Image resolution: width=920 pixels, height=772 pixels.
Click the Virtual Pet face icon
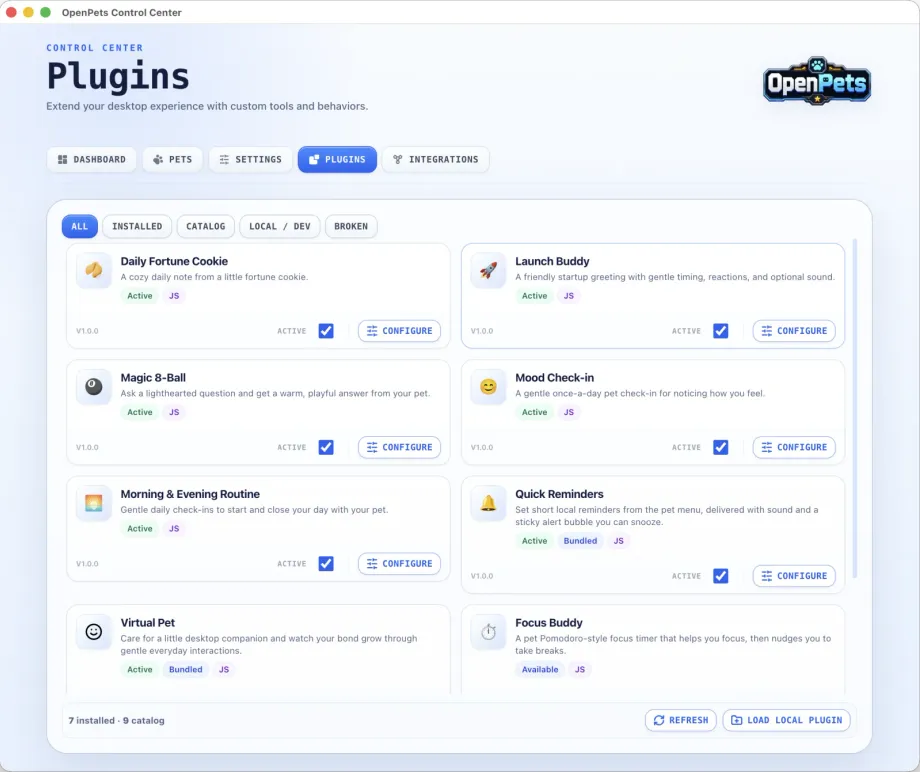coord(94,631)
